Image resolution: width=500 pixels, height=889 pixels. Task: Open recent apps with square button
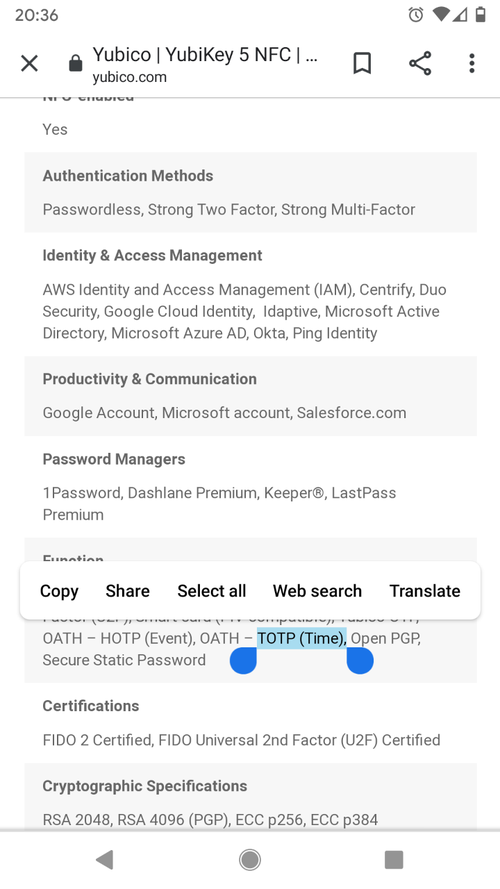[394, 860]
